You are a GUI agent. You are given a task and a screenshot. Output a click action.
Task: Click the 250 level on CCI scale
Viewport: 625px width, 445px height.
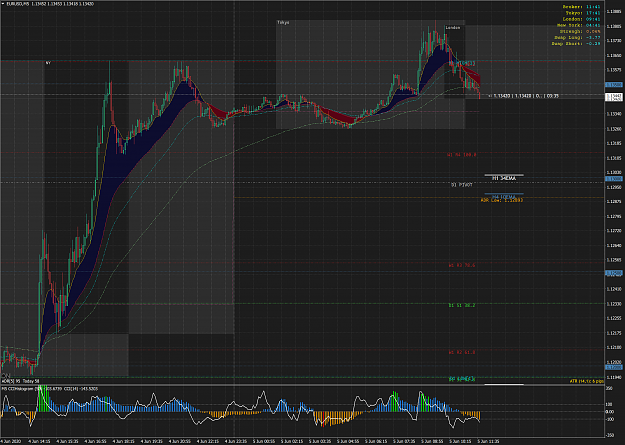tap(609, 388)
